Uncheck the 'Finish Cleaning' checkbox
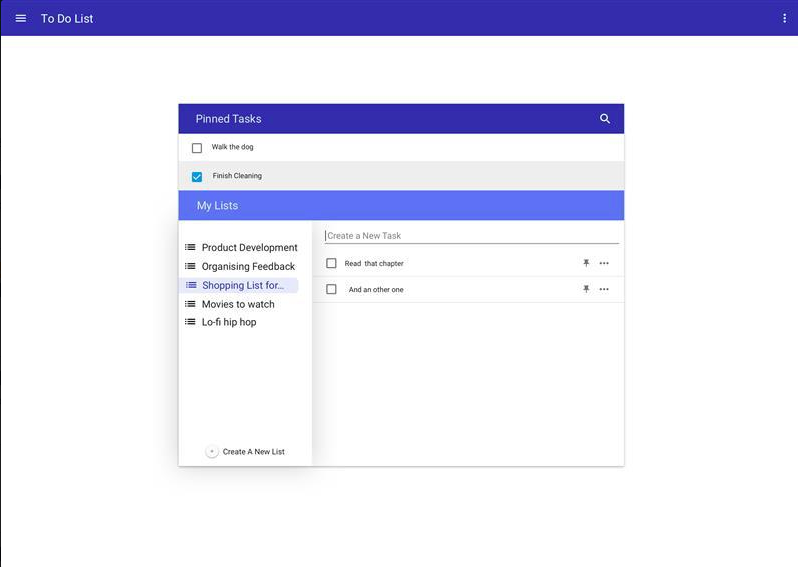Image resolution: width=798 pixels, height=567 pixels. (x=197, y=177)
